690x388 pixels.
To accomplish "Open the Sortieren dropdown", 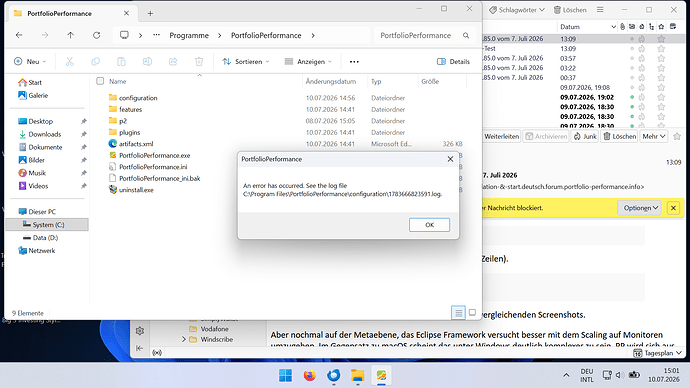I will 246,62.
